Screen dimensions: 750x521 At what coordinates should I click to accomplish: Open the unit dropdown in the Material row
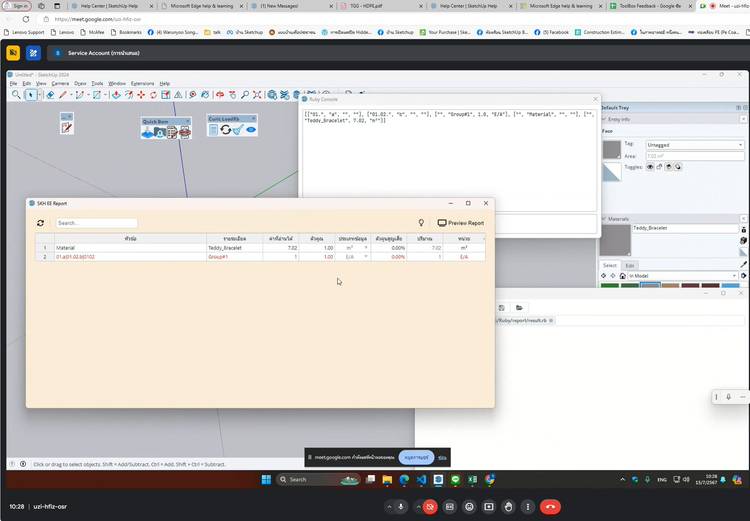(x=366, y=248)
